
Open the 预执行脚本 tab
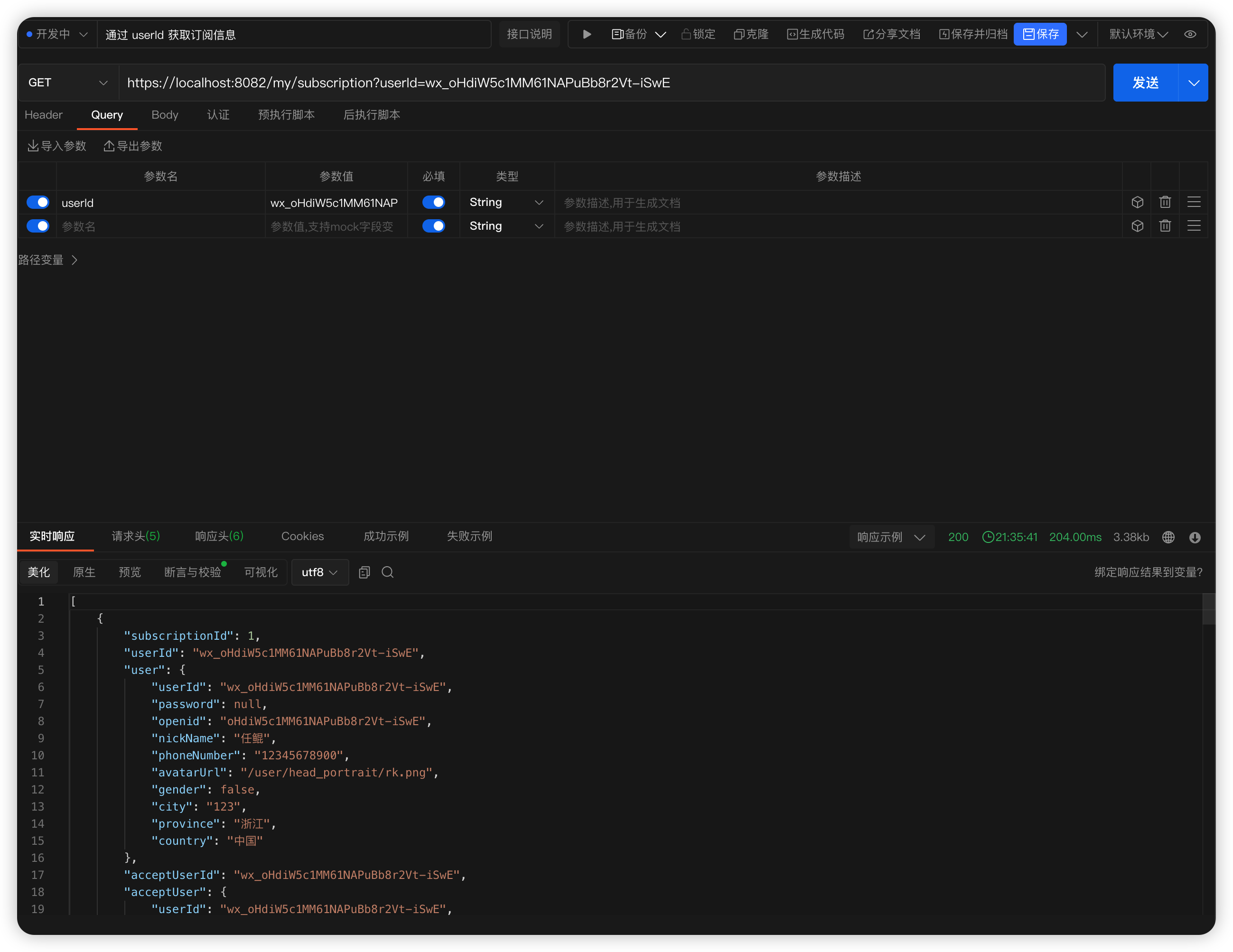coord(286,115)
